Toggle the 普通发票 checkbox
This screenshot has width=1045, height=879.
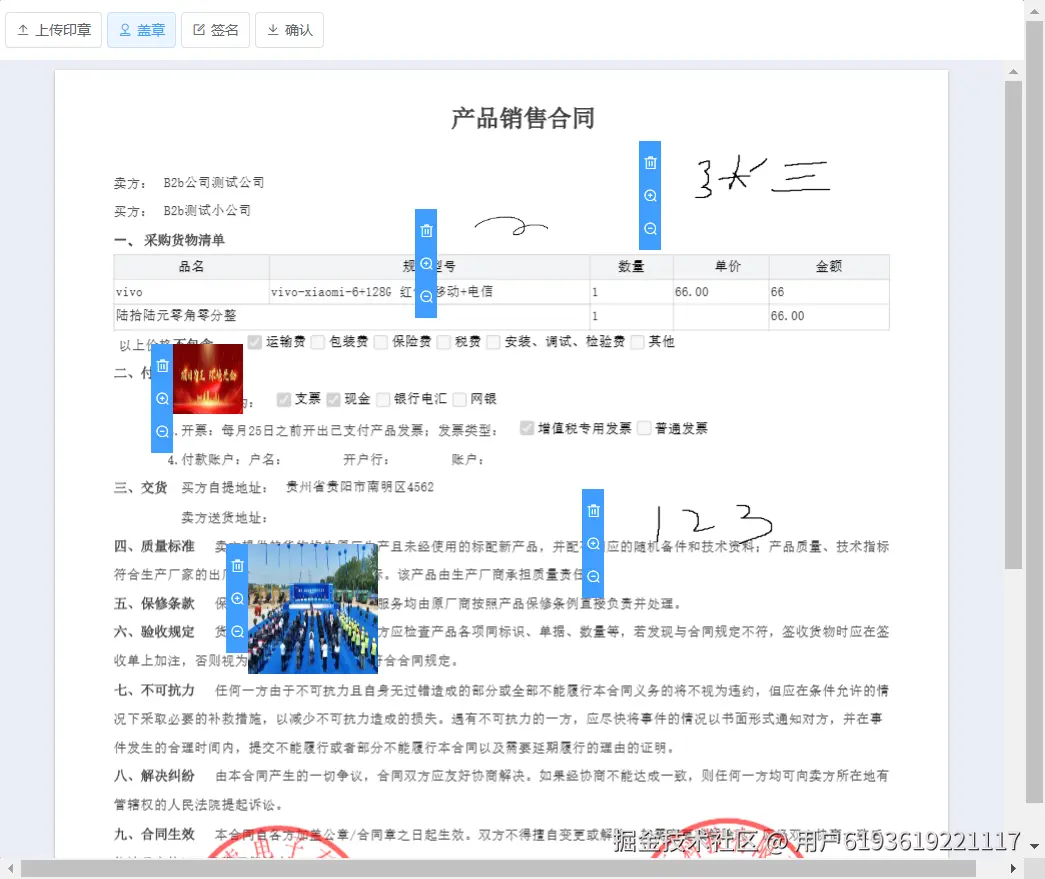point(644,428)
